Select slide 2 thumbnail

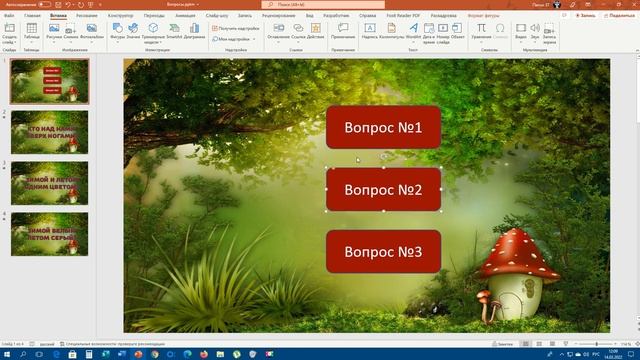tap(49, 132)
